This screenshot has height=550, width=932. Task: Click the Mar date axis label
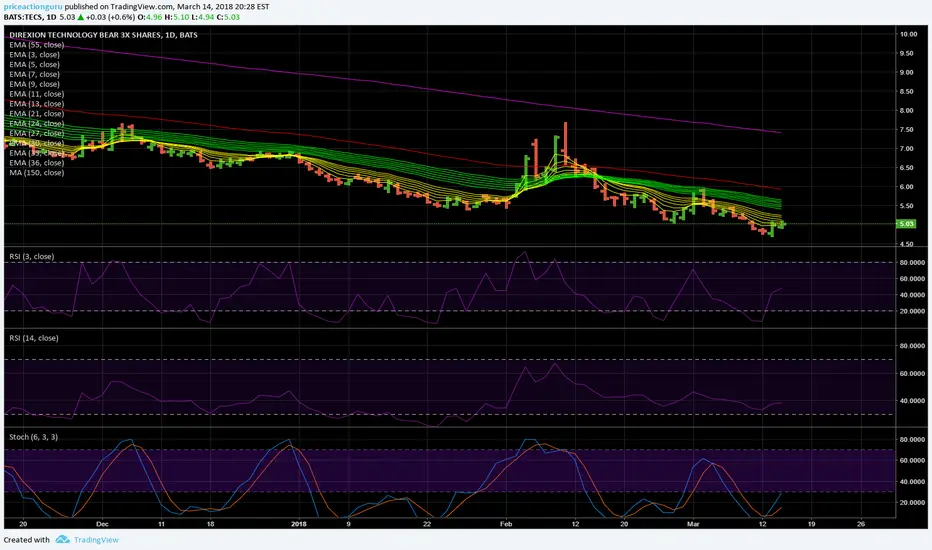click(693, 524)
